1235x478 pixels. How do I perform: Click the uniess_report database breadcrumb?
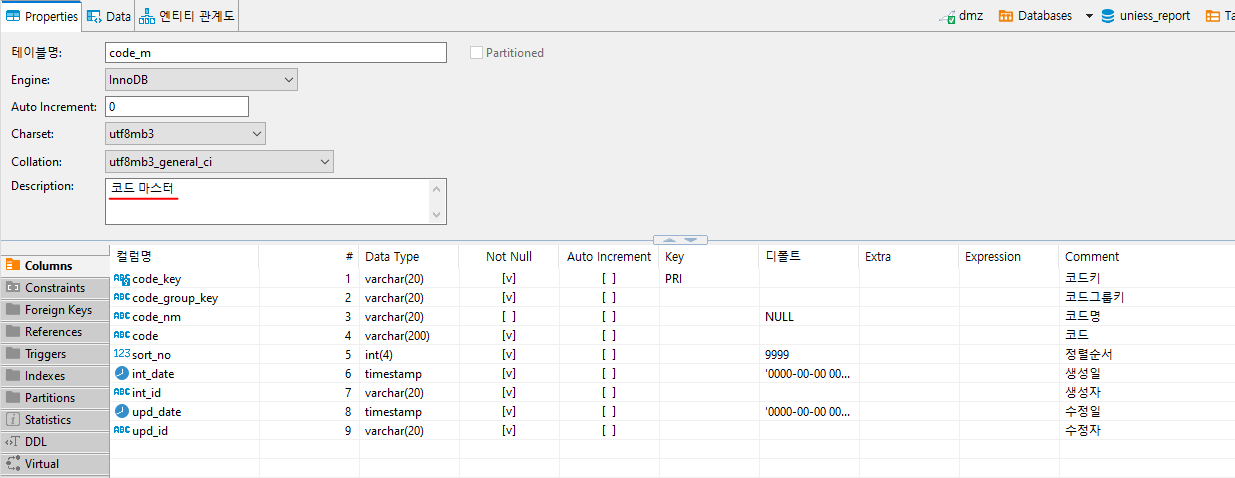tap(1146, 16)
